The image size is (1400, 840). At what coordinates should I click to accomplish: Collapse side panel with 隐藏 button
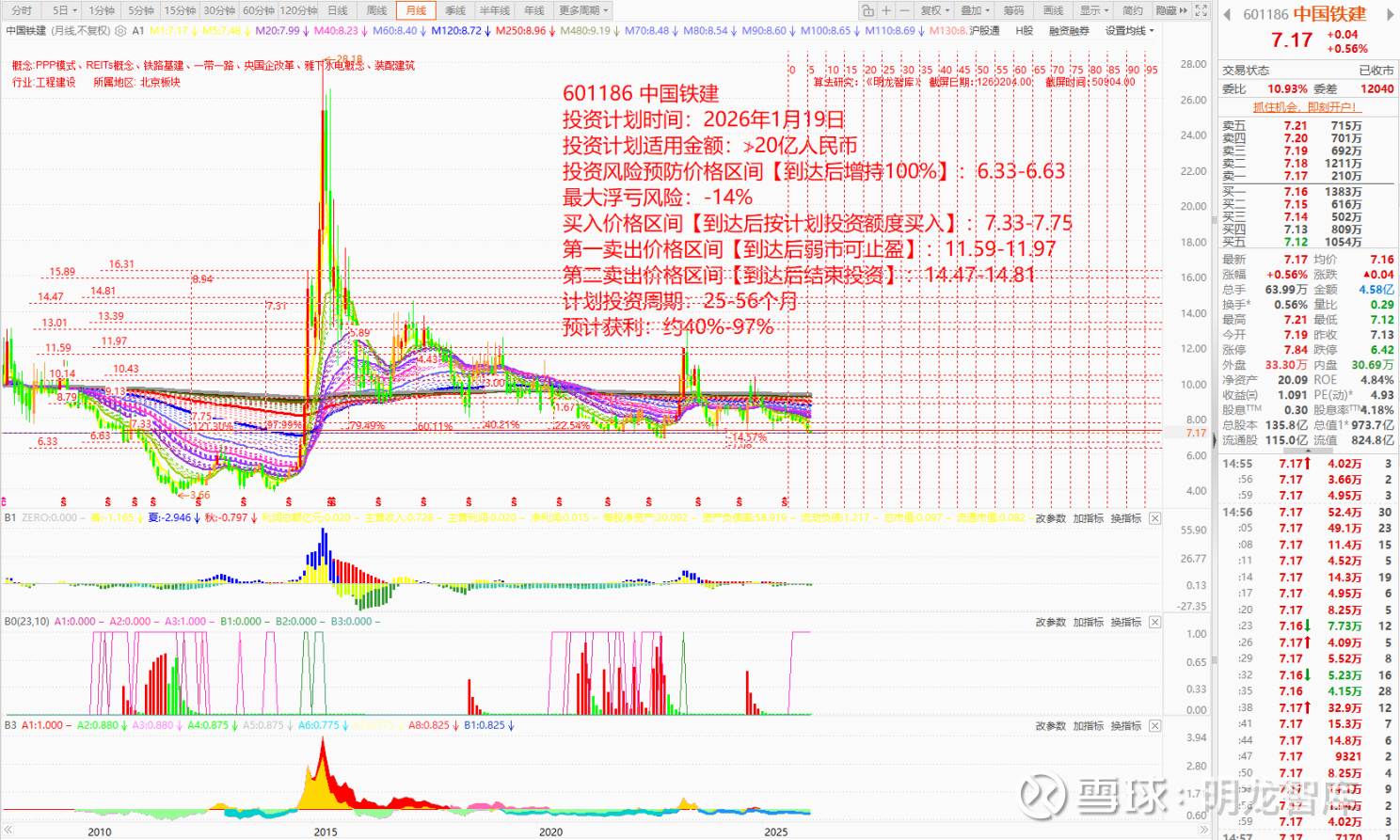[1171, 10]
